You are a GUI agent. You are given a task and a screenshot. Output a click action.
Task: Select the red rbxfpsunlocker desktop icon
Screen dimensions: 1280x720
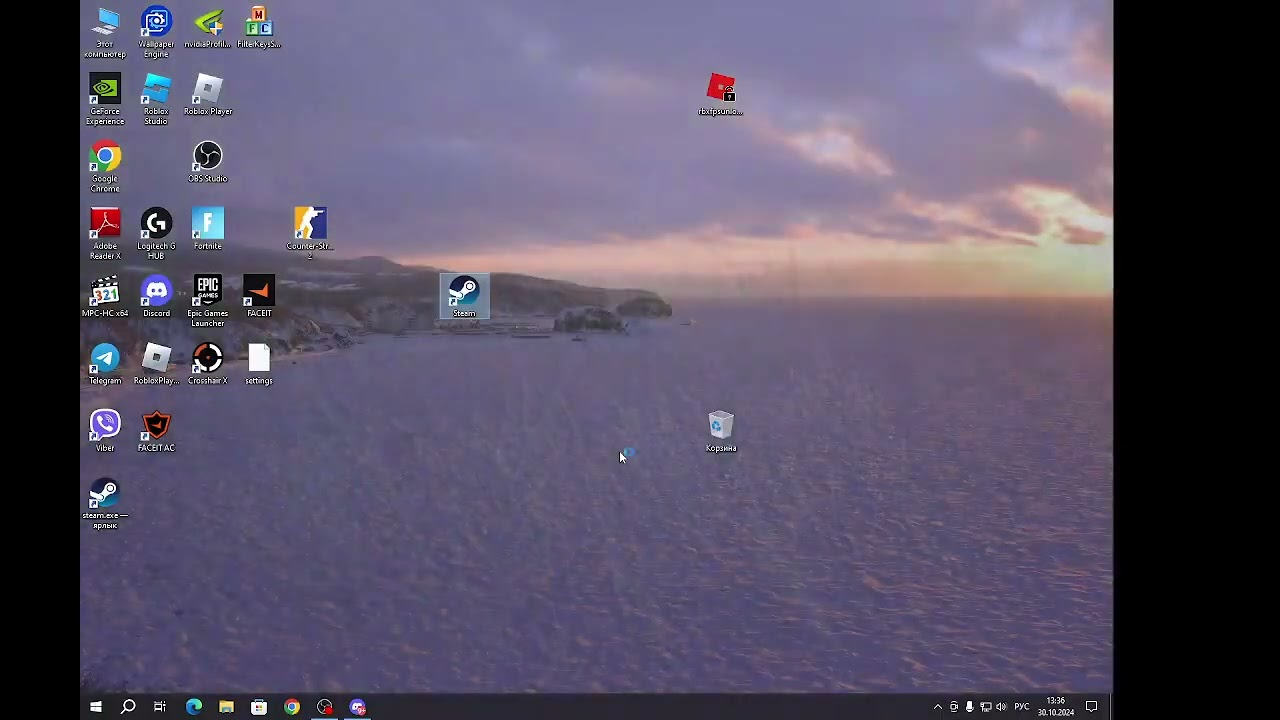click(721, 95)
